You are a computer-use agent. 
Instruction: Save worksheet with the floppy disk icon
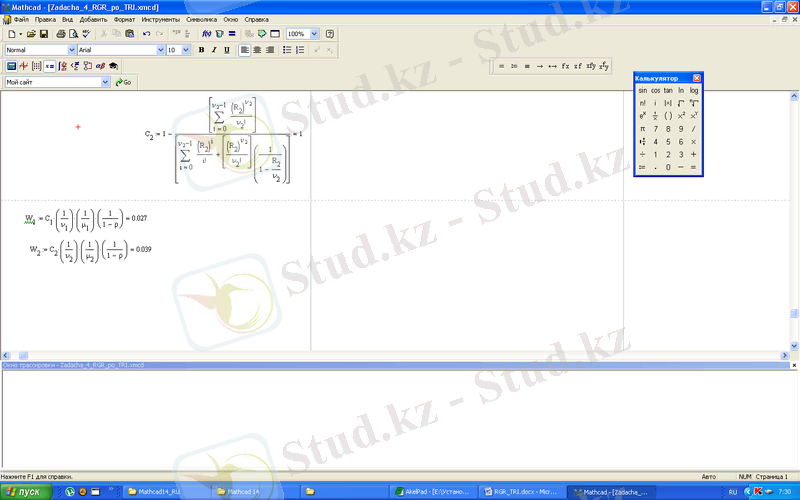pos(44,34)
